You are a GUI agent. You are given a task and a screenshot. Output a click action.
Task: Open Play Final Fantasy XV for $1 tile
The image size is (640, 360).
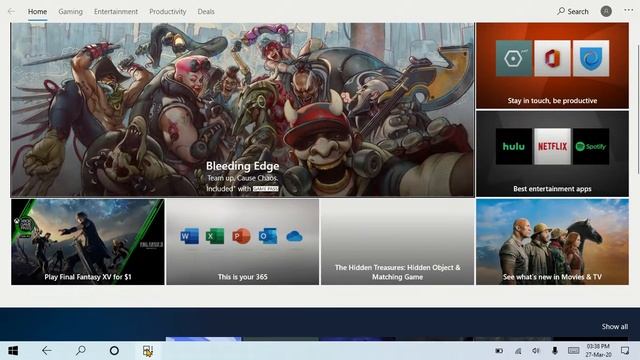click(x=88, y=242)
